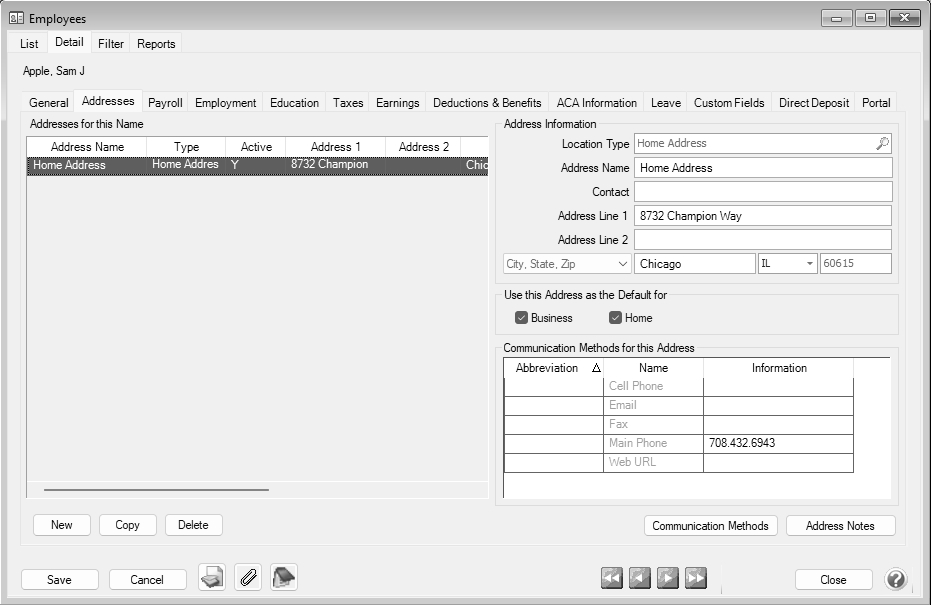The height and width of the screenshot is (605, 931).
Task: Open attachments with the paperclip icon
Action: point(248,578)
